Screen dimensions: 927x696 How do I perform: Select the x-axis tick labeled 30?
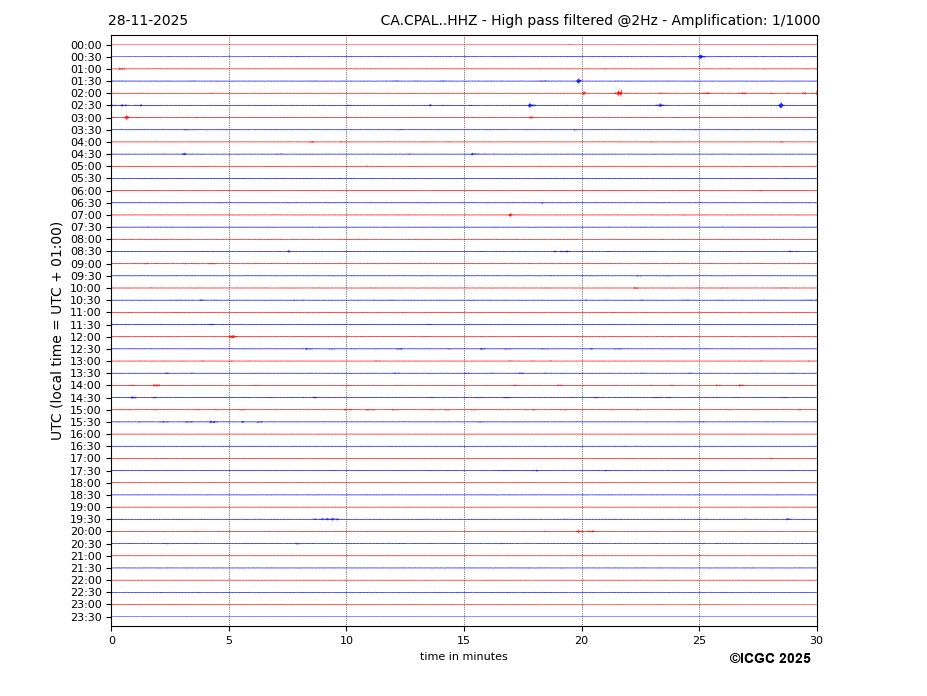click(x=816, y=640)
